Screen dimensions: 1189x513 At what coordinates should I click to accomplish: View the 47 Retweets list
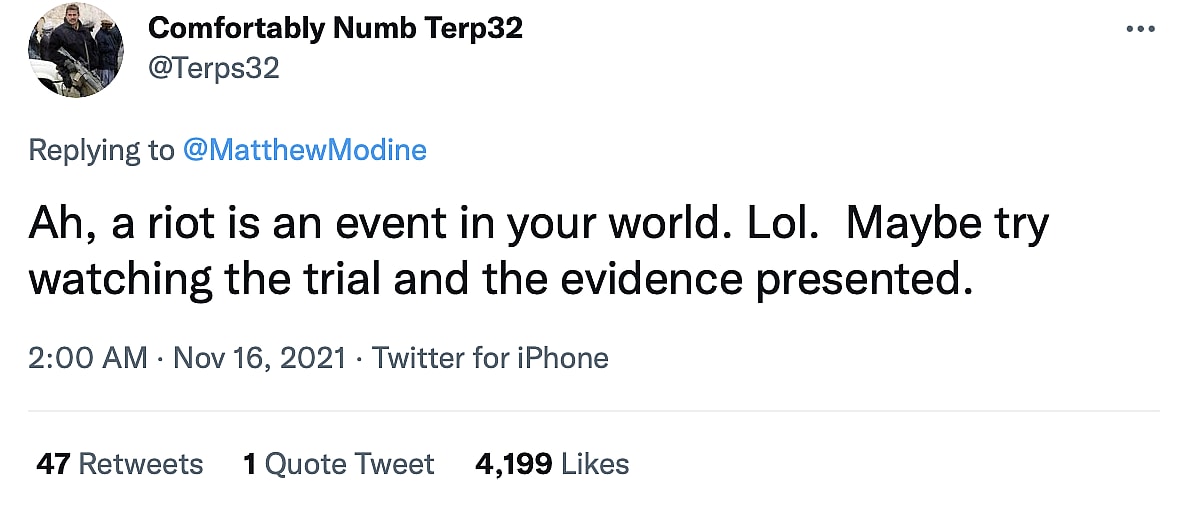click(x=119, y=464)
